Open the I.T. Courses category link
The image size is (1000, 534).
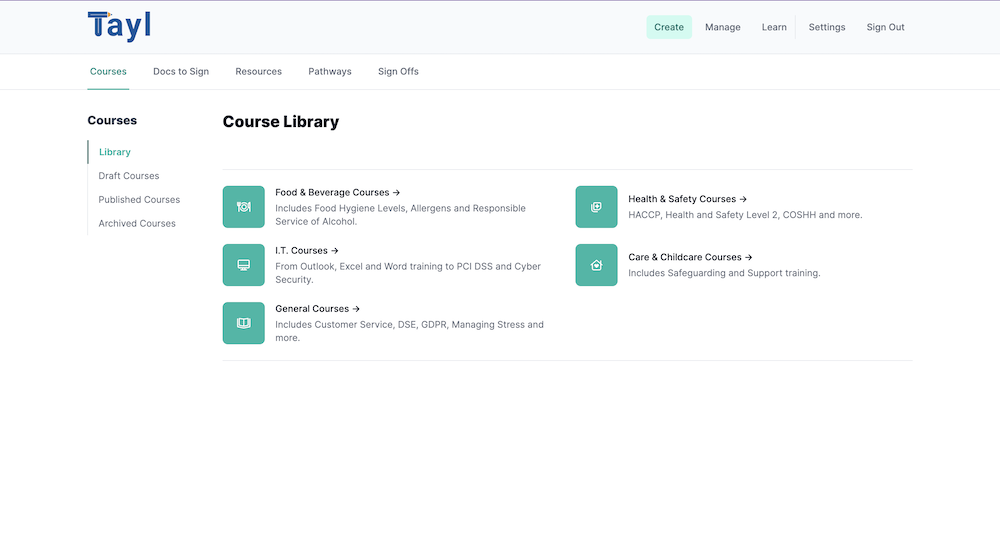pos(306,250)
